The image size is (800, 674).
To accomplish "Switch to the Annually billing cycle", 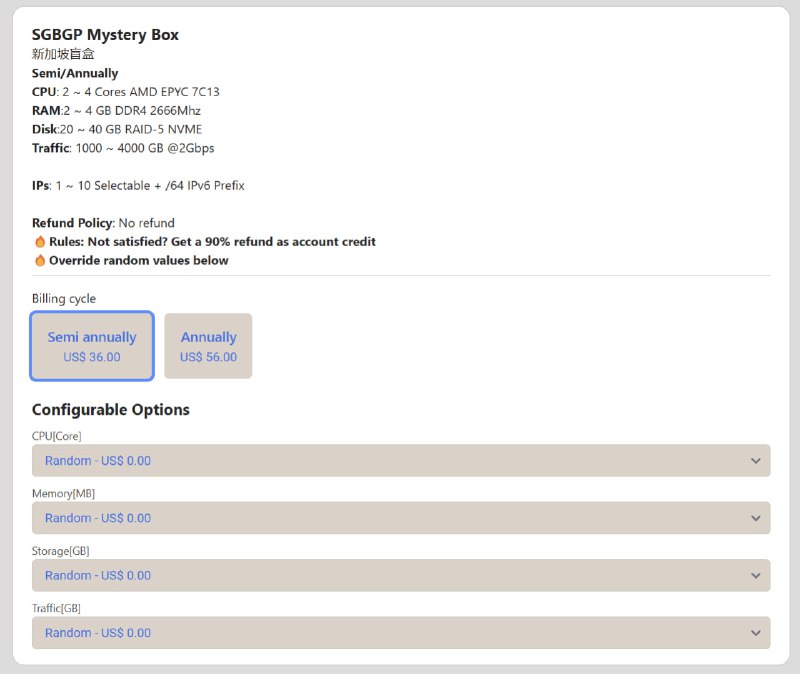I will tap(208, 346).
